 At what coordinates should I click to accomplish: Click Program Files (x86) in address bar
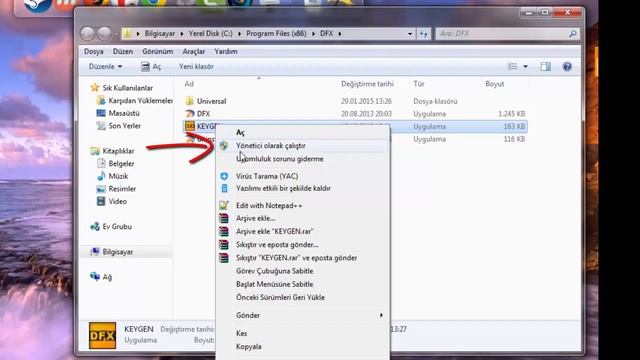point(276,33)
